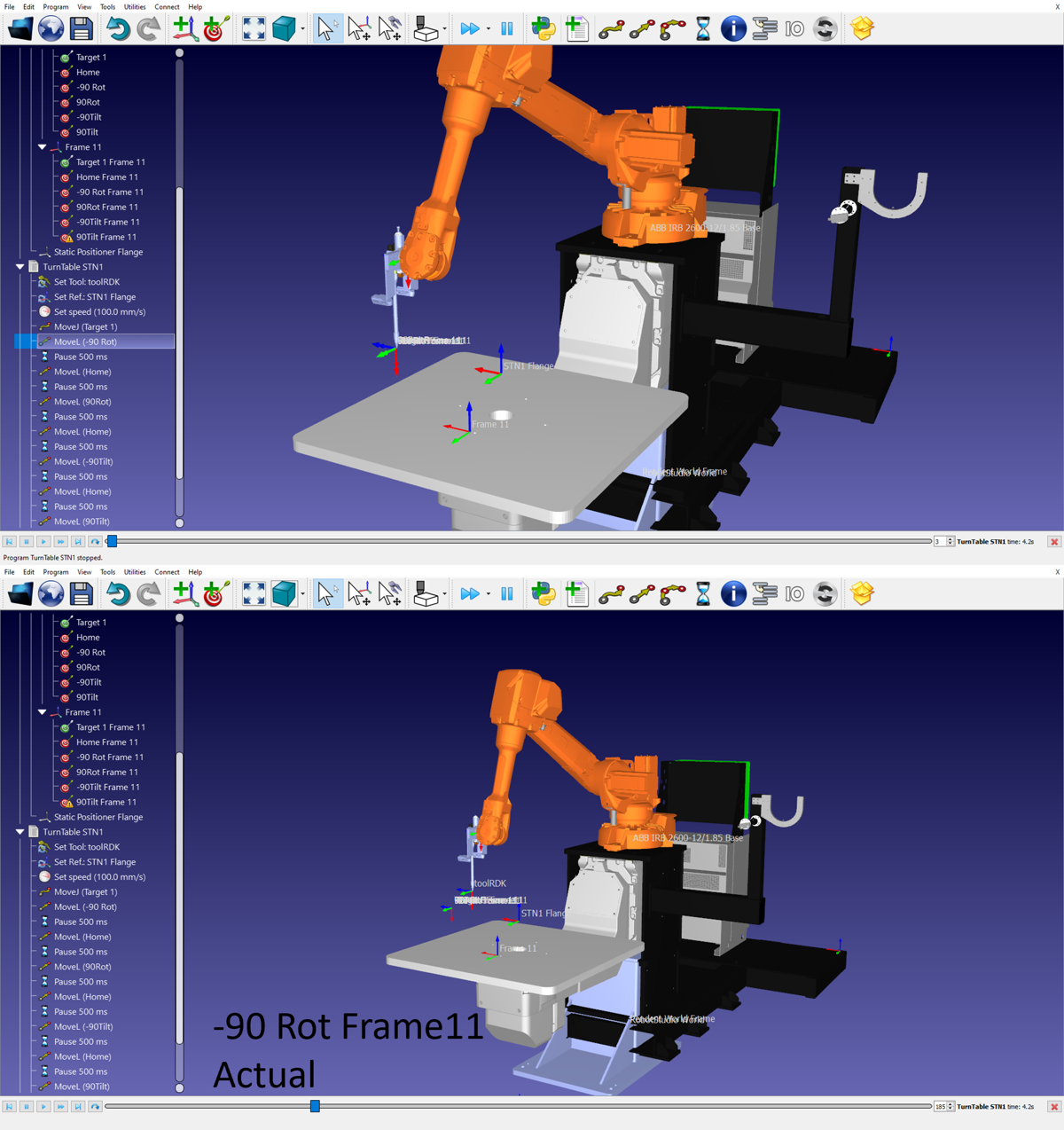Open Connect menu in lower window
The width and height of the screenshot is (1064, 1130).
tap(167, 572)
